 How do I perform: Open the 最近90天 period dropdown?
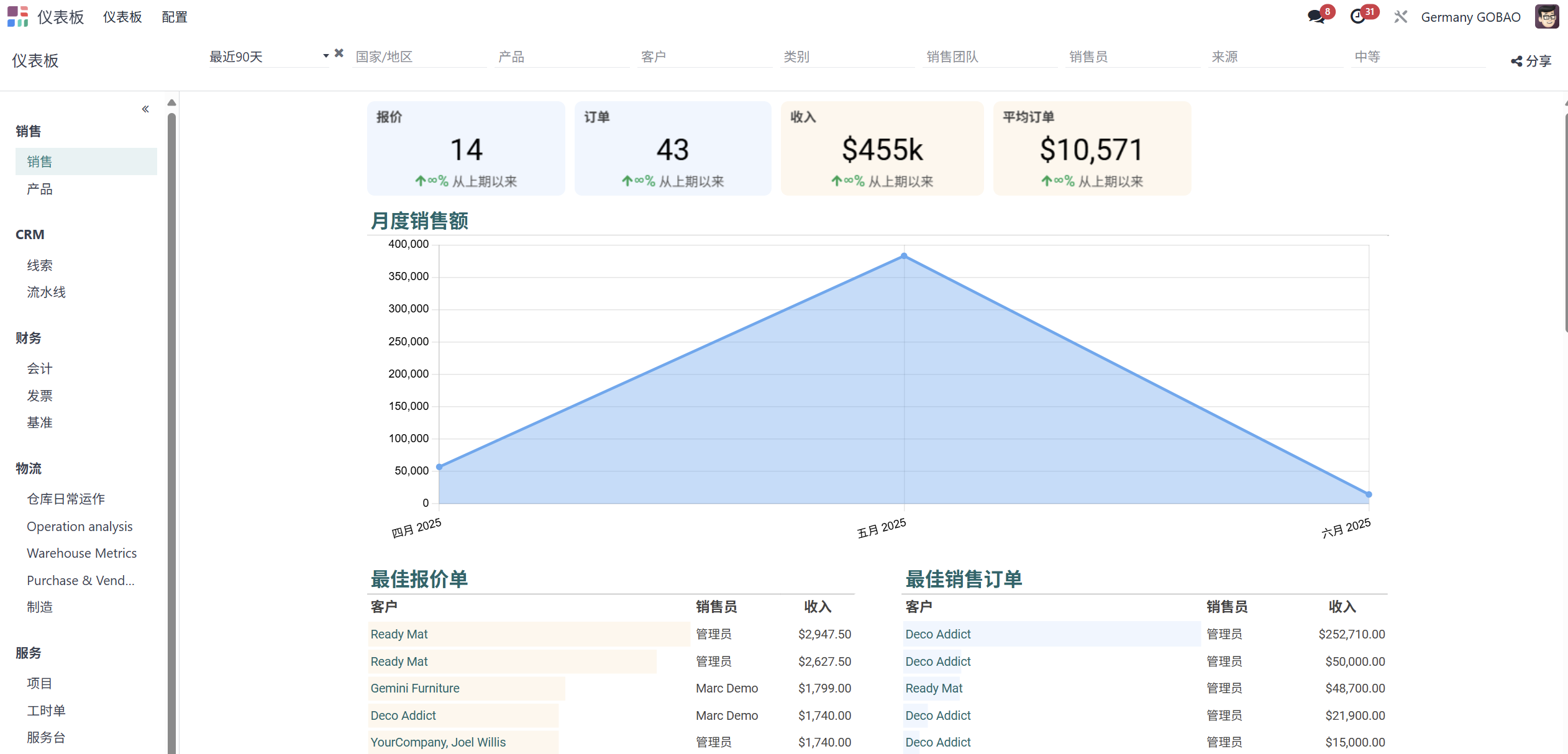click(267, 57)
